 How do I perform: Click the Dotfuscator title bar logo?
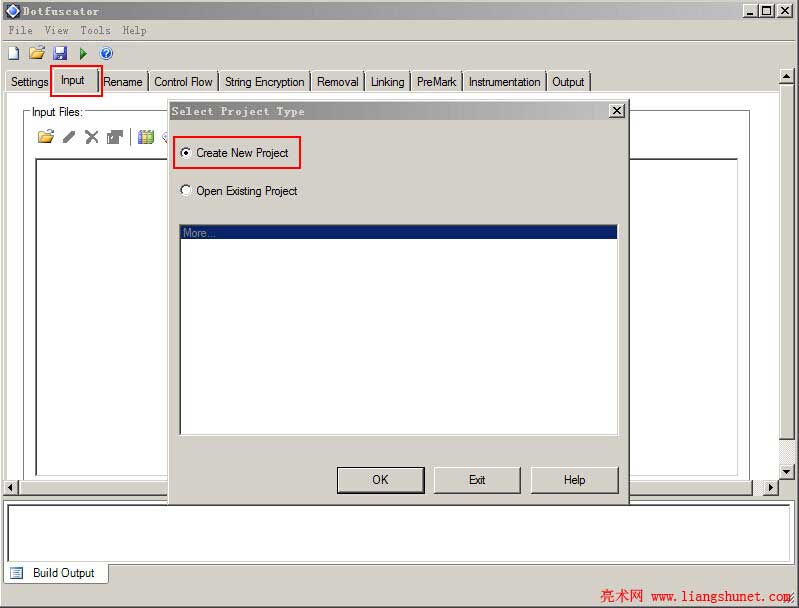pyautogui.click(x=13, y=11)
